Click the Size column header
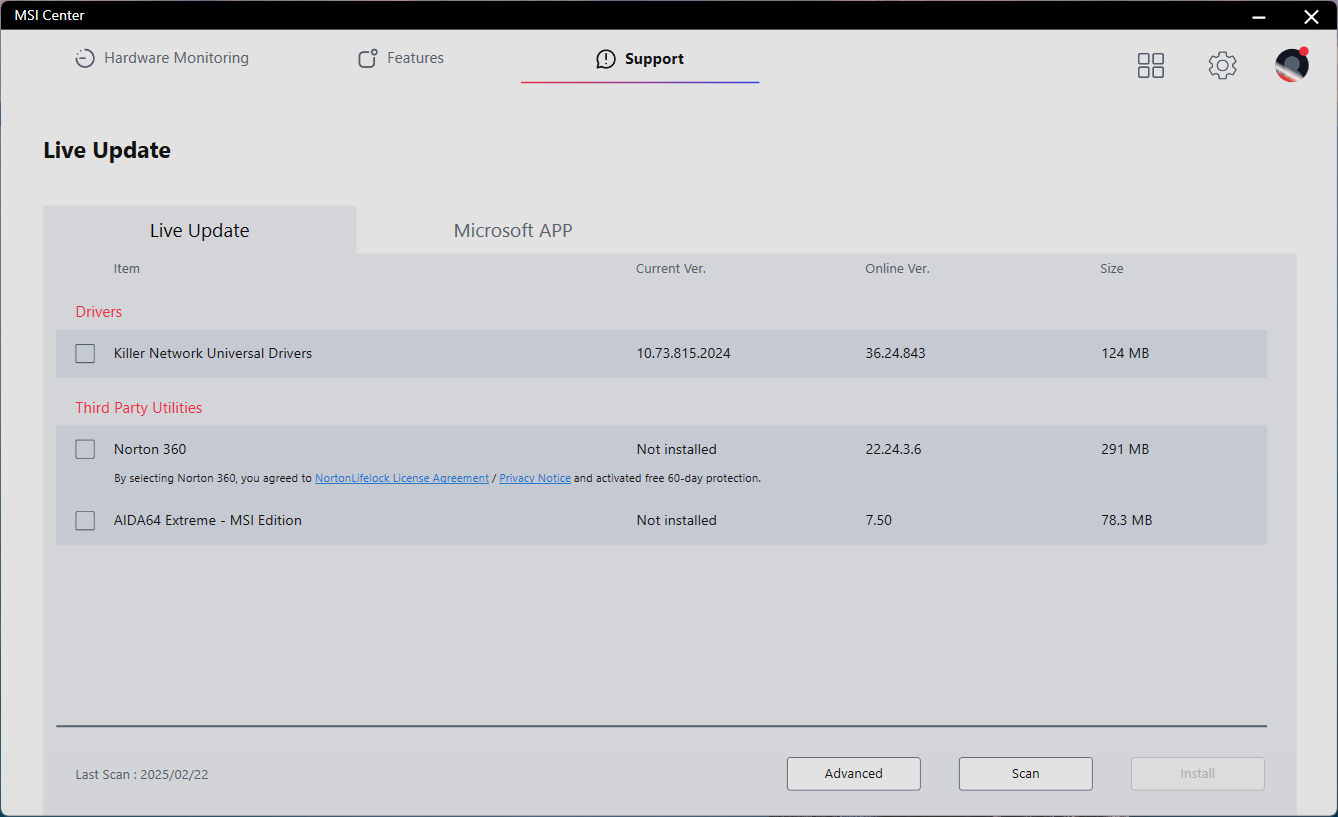Screen dimensions: 1338x817 tap(1112, 269)
